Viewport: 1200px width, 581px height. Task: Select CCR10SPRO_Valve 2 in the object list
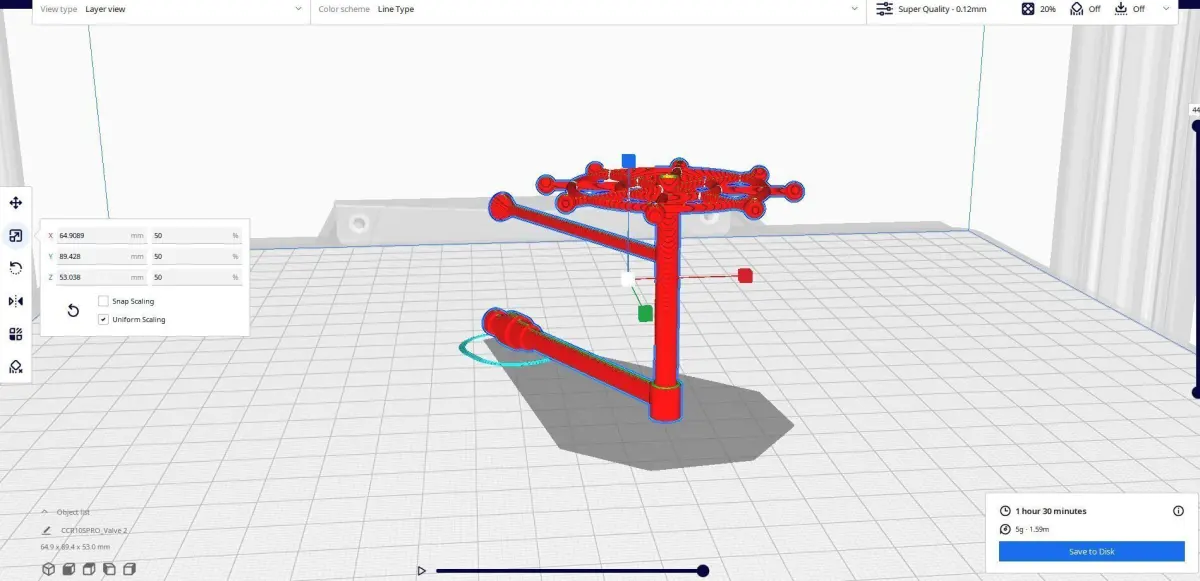pyautogui.click(x=94, y=530)
